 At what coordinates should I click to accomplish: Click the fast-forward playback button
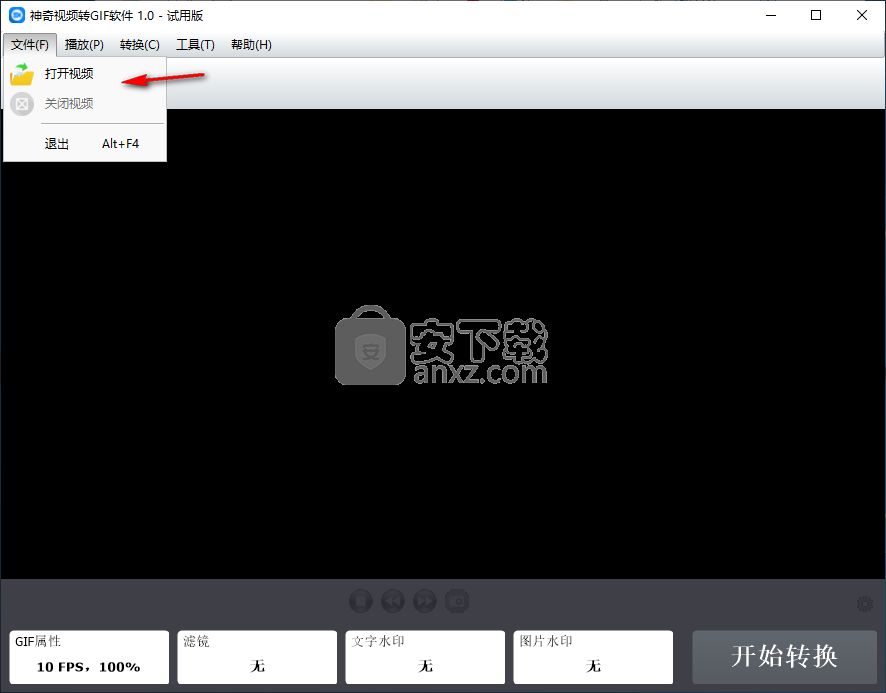click(x=425, y=601)
